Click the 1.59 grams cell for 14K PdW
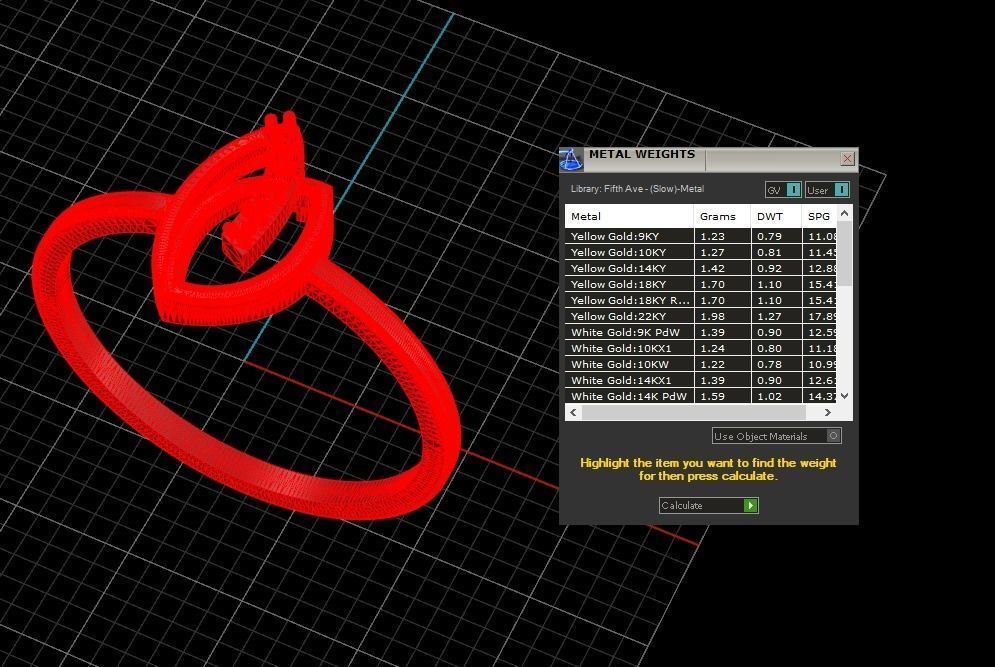This screenshot has height=667, width=995. point(722,396)
